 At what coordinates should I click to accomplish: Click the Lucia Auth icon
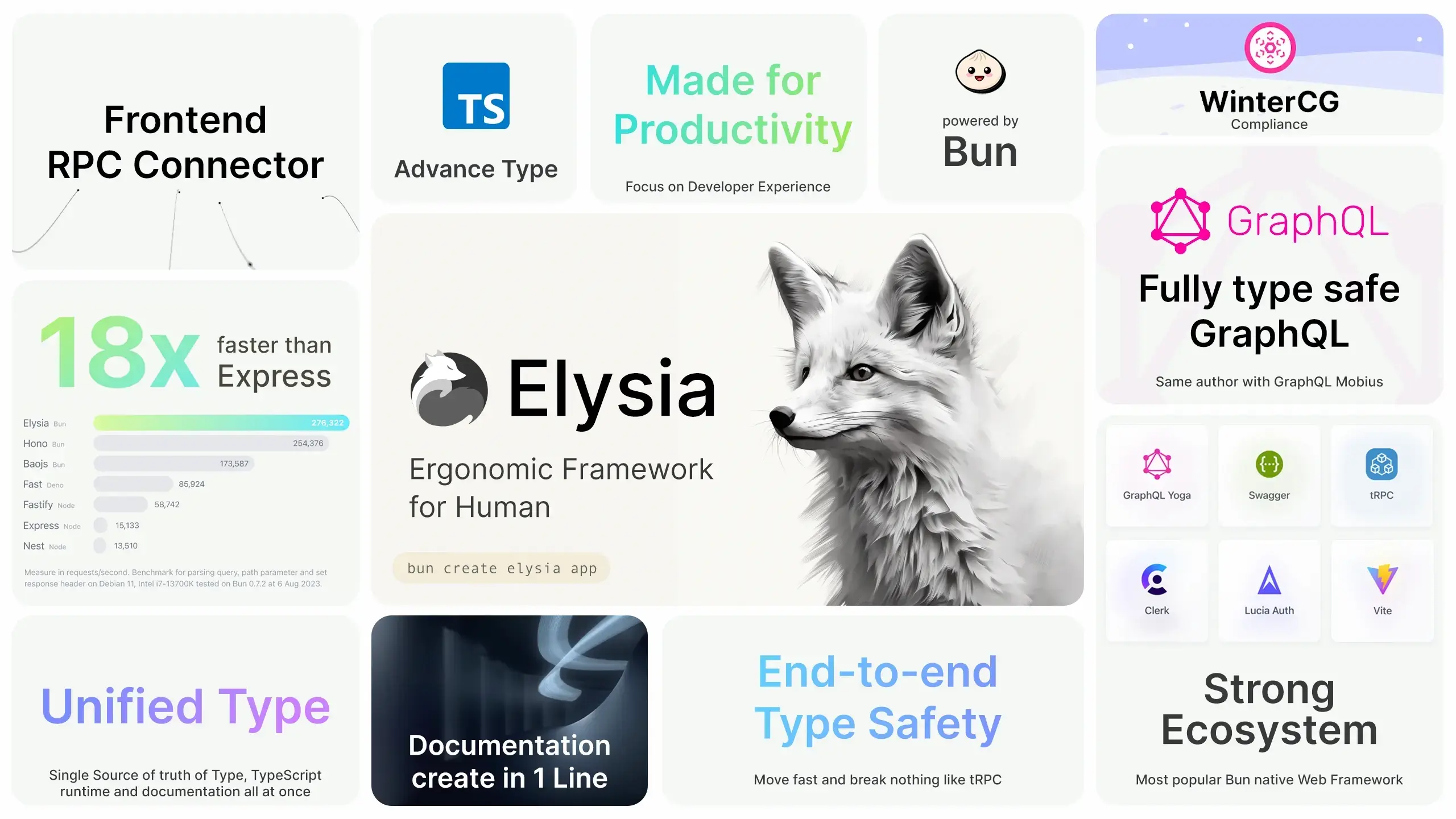1268,579
